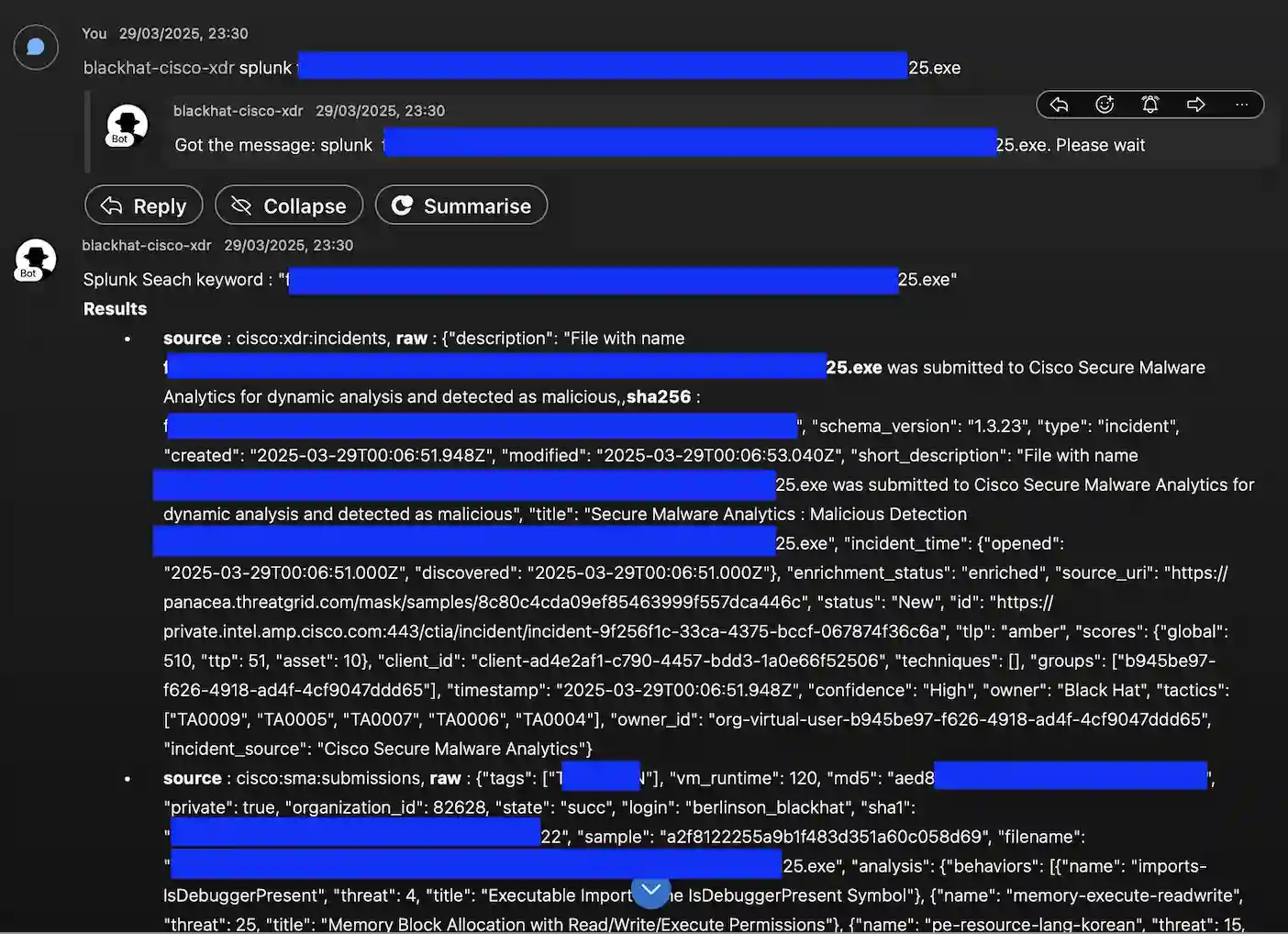The width and height of the screenshot is (1288, 934).
Task: Open the more-actions ellipsis menu
Action: [1242, 106]
